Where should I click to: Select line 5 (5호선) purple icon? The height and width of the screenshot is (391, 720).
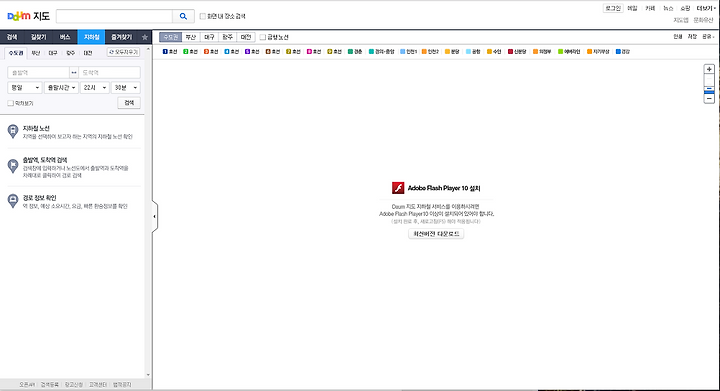tap(247, 52)
